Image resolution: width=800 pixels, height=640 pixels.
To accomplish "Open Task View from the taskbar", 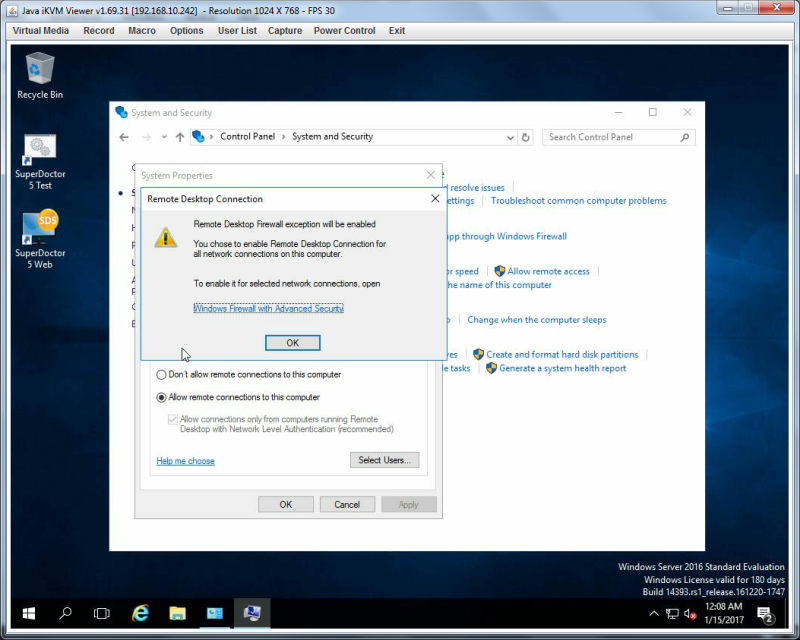I will pos(102,613).
